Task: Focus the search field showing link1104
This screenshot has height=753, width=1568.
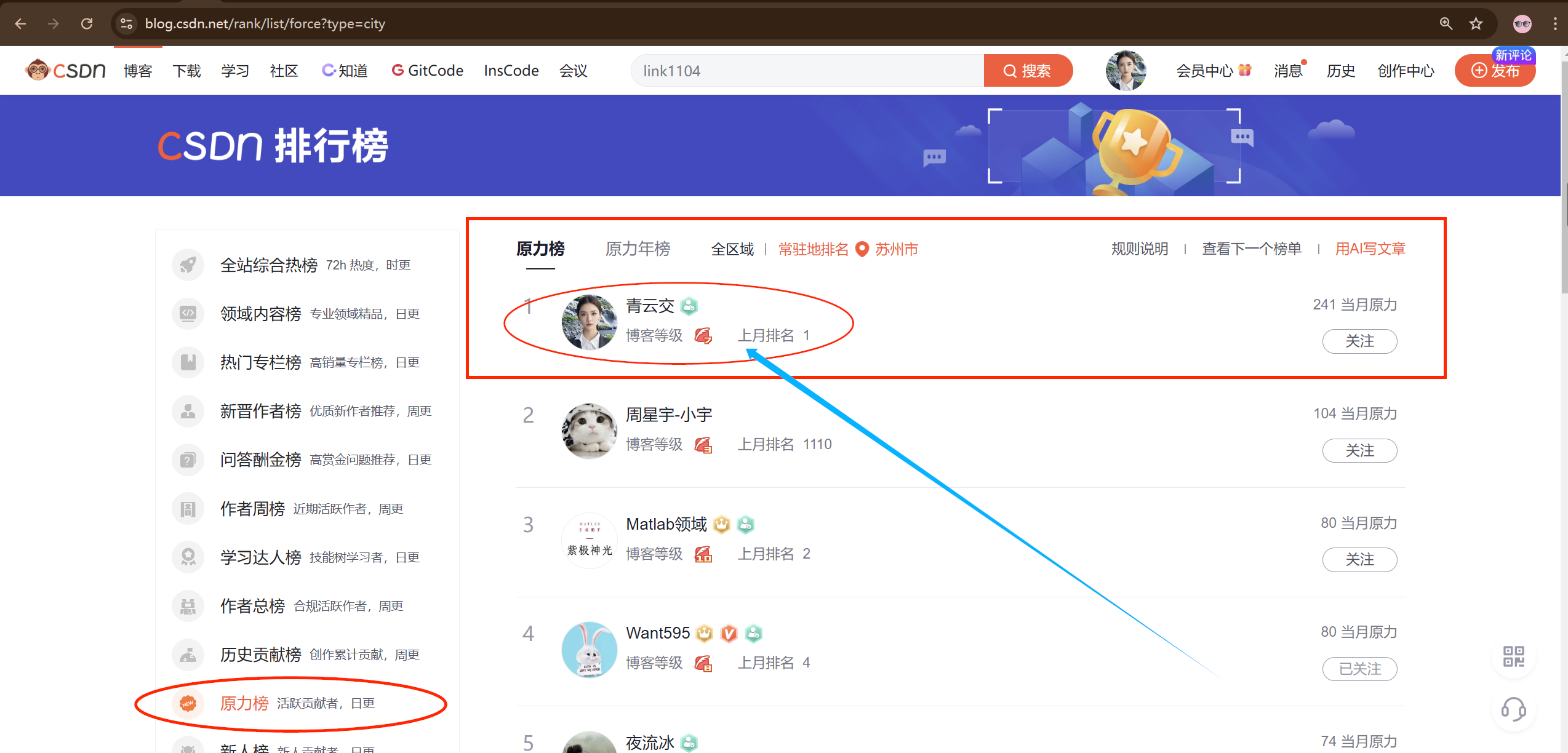Action: 807,71
